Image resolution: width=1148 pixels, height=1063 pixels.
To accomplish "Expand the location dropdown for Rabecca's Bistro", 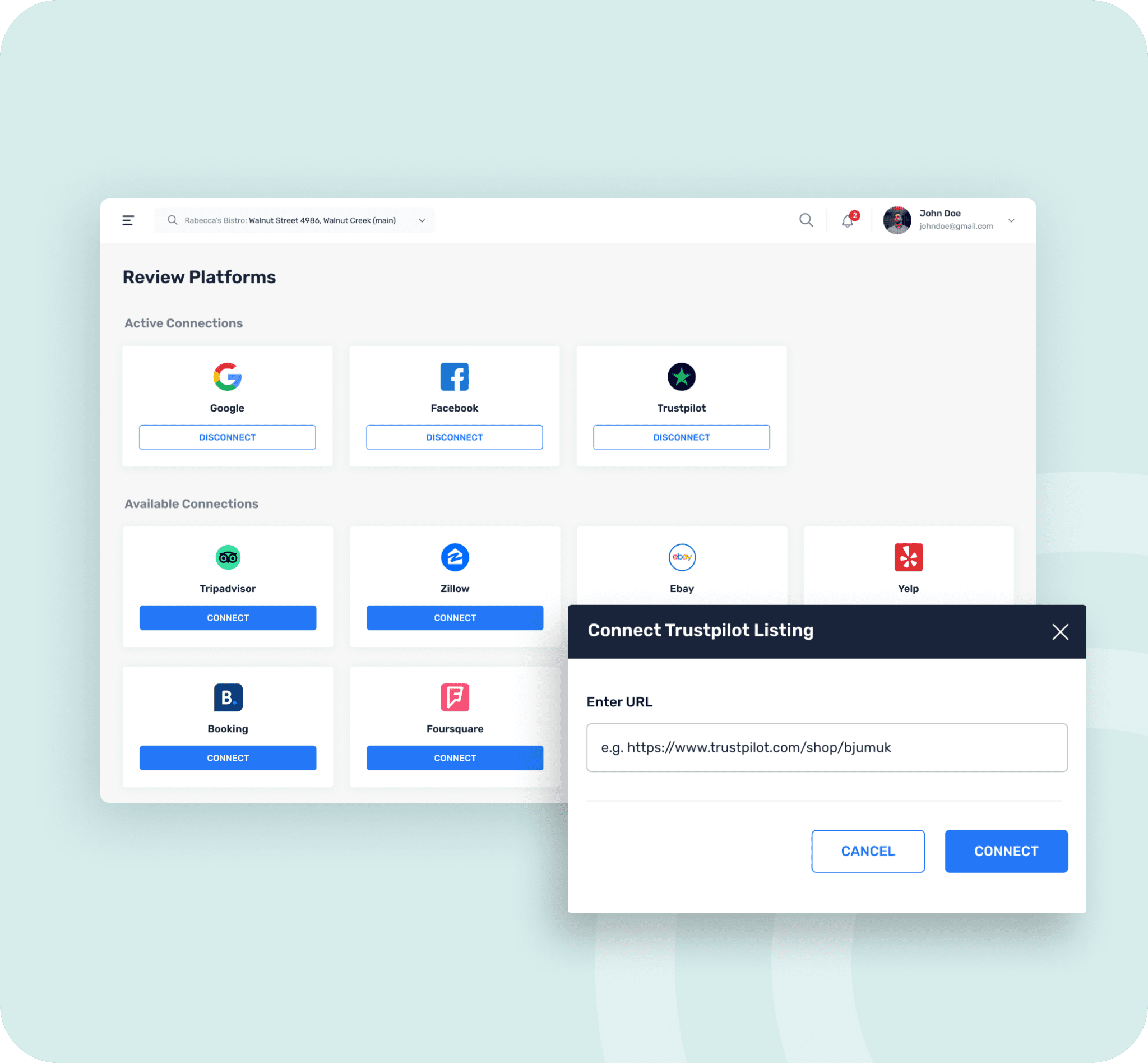I will pos(424,220).
